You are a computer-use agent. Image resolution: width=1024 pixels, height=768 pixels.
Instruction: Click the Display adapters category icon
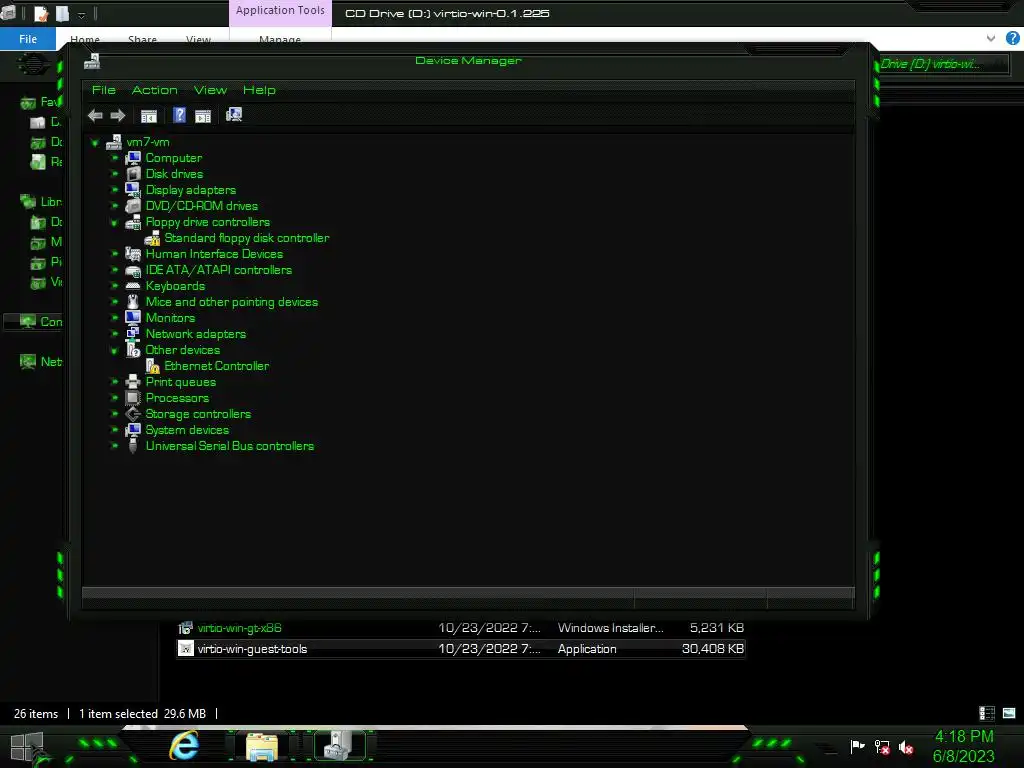(x=133, y=190)
